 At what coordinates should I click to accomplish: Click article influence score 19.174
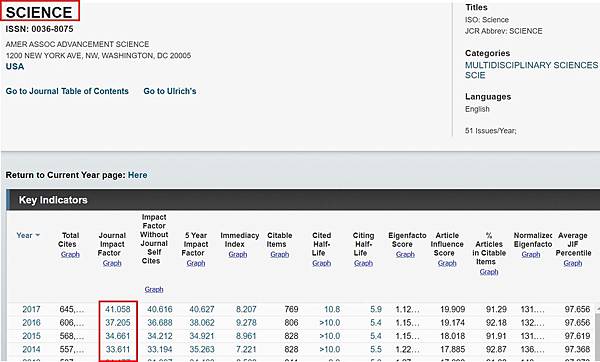pyautogui.click(x=453, y=323)
